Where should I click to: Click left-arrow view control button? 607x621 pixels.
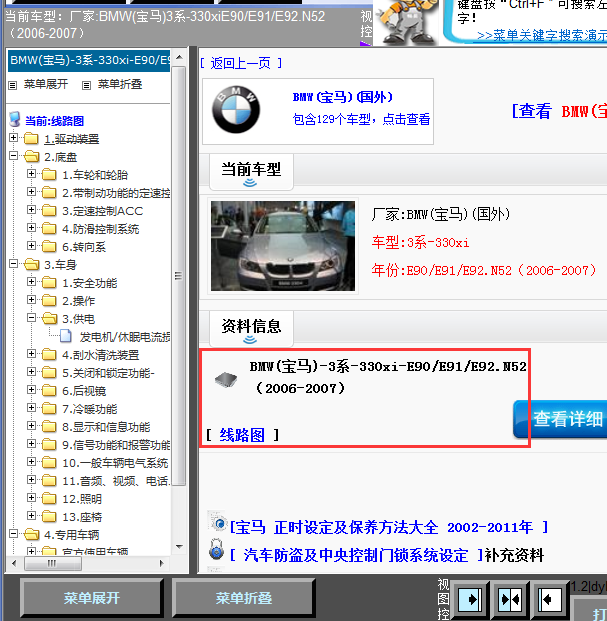(x=549, y=599)
